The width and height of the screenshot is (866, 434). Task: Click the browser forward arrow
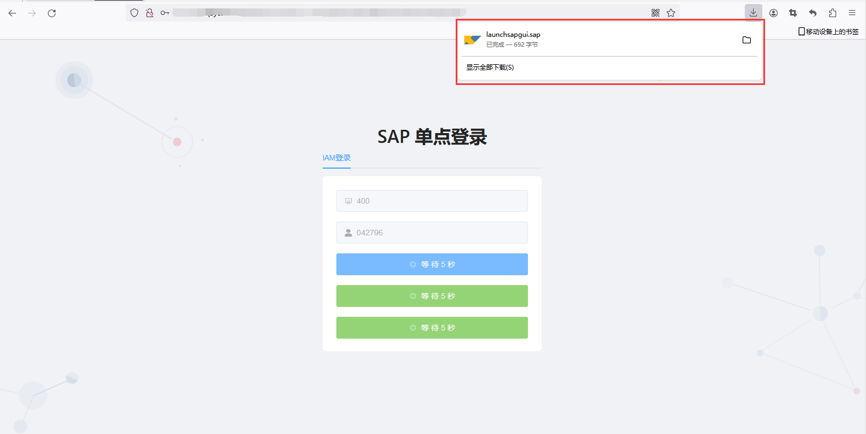coord(32,13)
